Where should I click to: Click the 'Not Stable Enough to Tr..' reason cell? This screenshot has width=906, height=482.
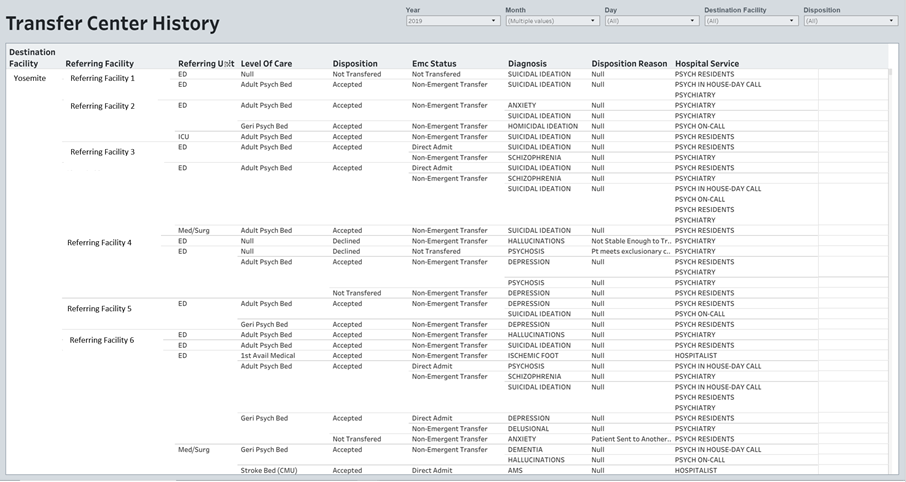pos(632,241)
